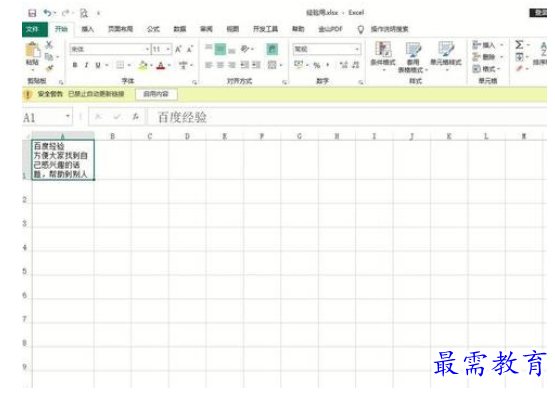Click the Merge and Center icon
555x395 pixels.
pos(272,65)
